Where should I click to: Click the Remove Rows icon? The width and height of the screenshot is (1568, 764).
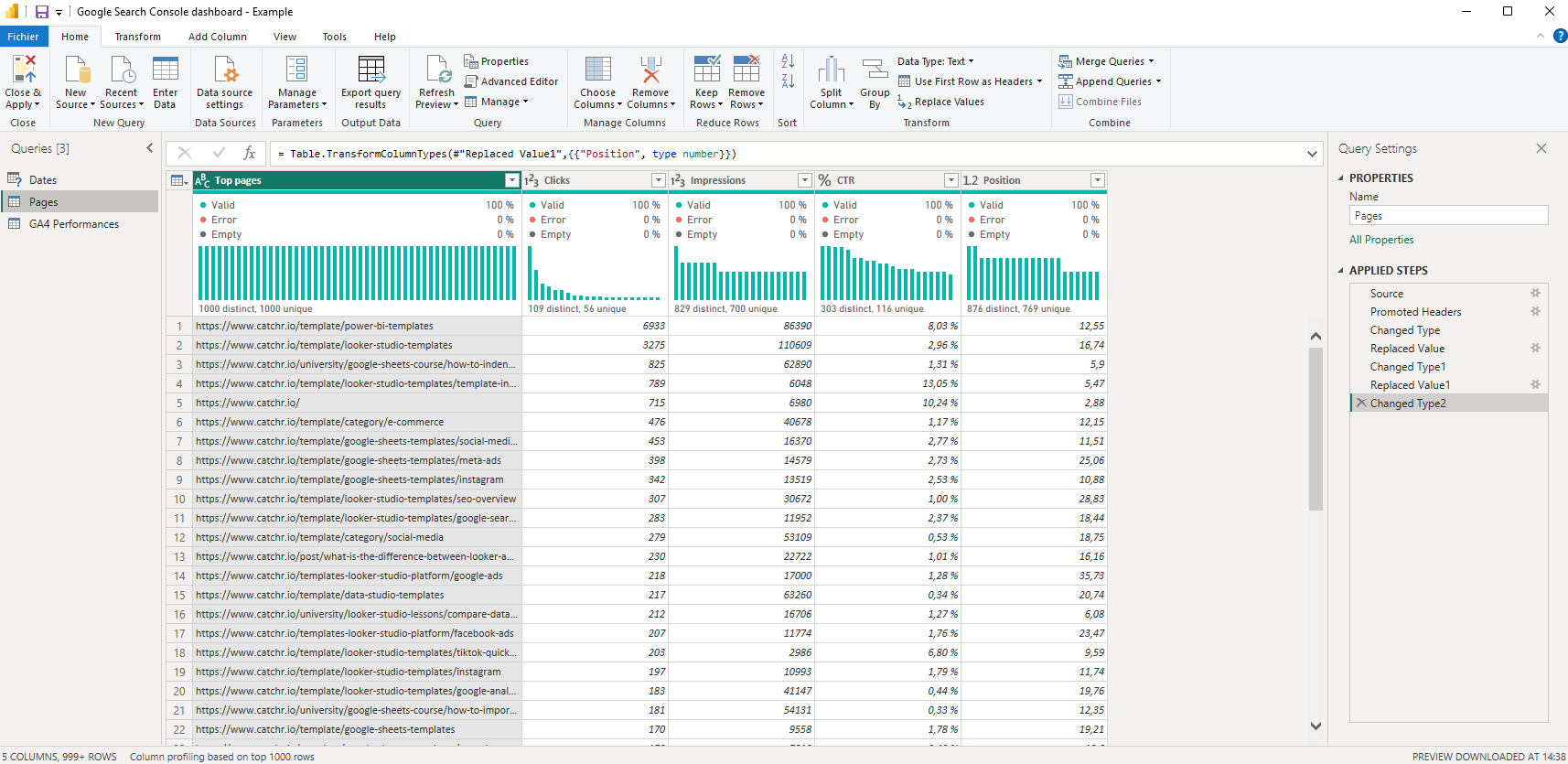746,70
